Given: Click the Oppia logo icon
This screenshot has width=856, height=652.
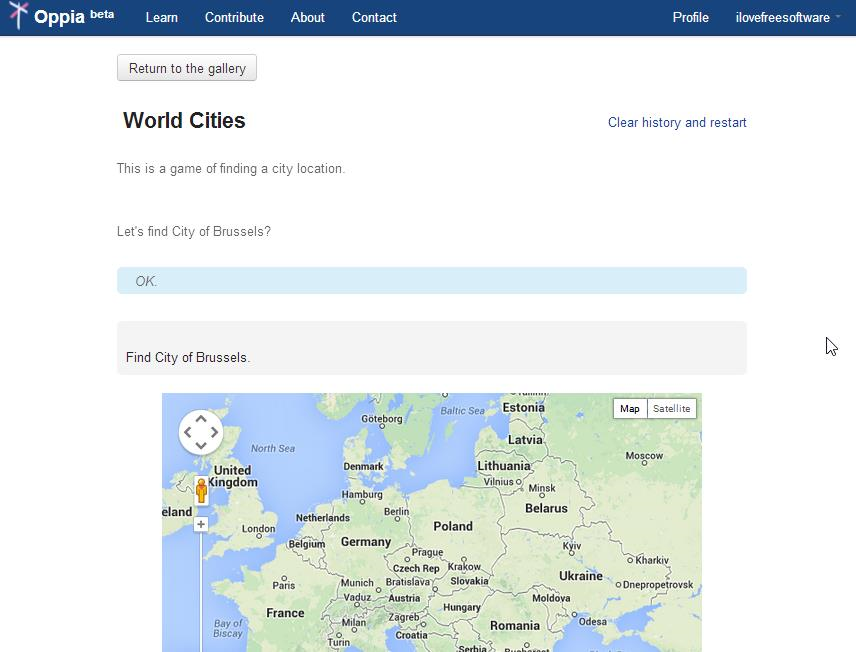Looking at the screenshot, I should pos(18,15).
